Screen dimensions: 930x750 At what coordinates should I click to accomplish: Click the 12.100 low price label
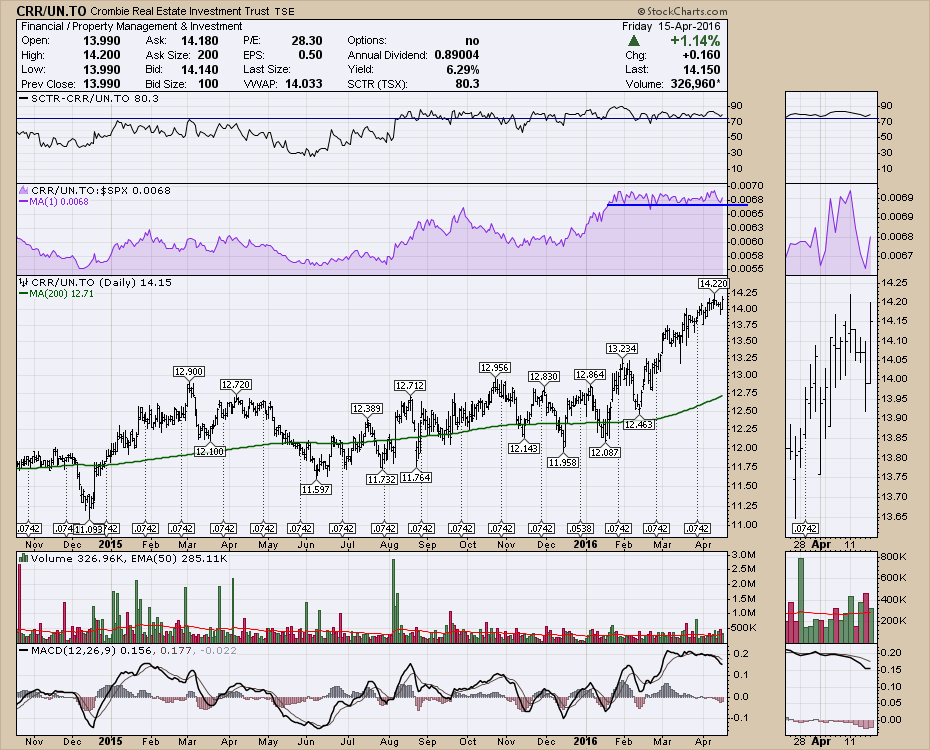point(209,452)
